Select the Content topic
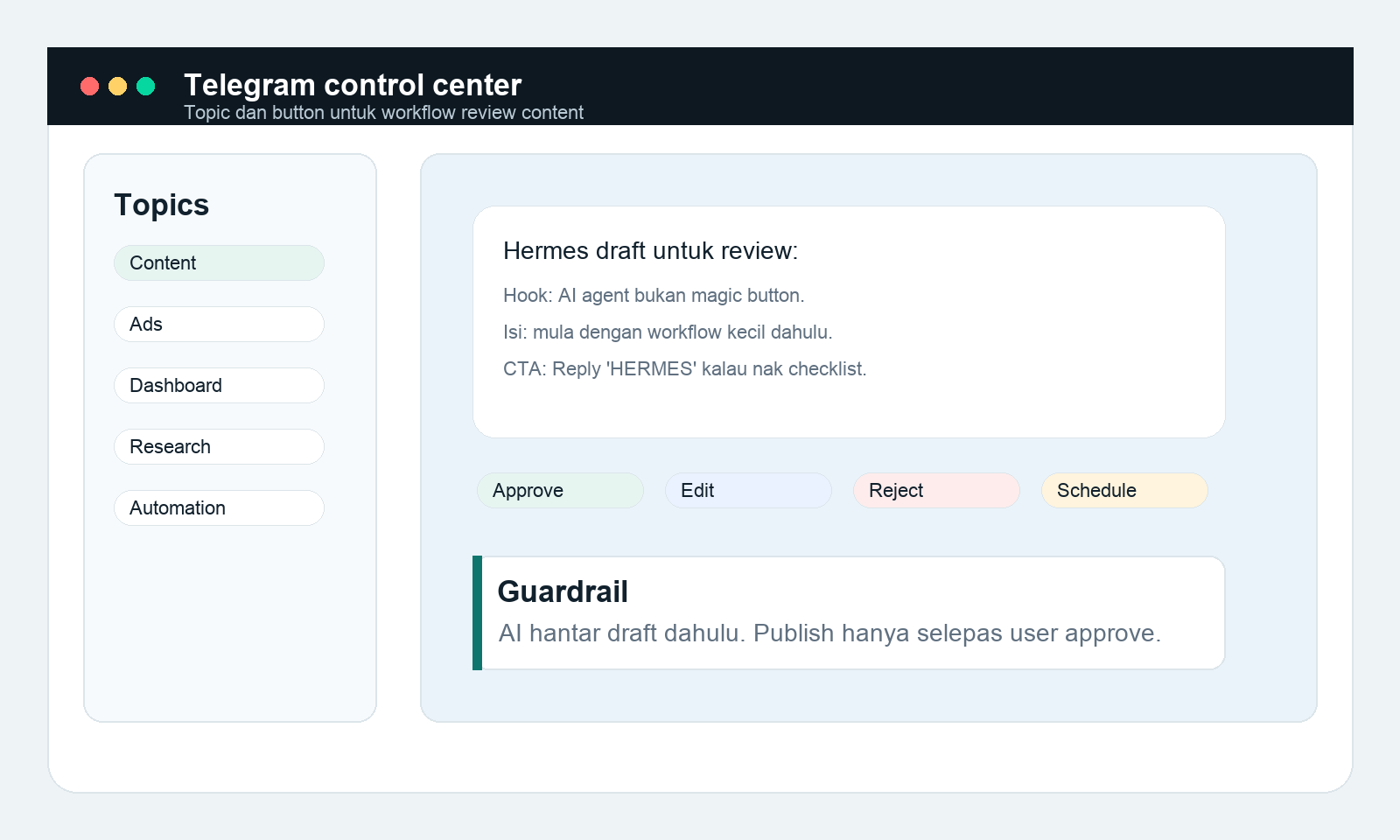The image size is (1400, 840). [219, 262]
